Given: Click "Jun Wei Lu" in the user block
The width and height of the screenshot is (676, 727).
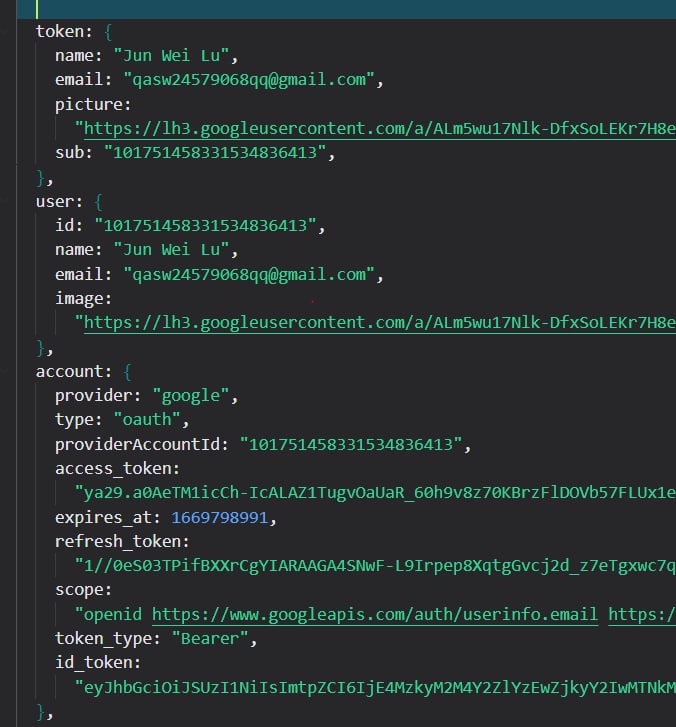Looking at the screenshot, I should (172, 250).
